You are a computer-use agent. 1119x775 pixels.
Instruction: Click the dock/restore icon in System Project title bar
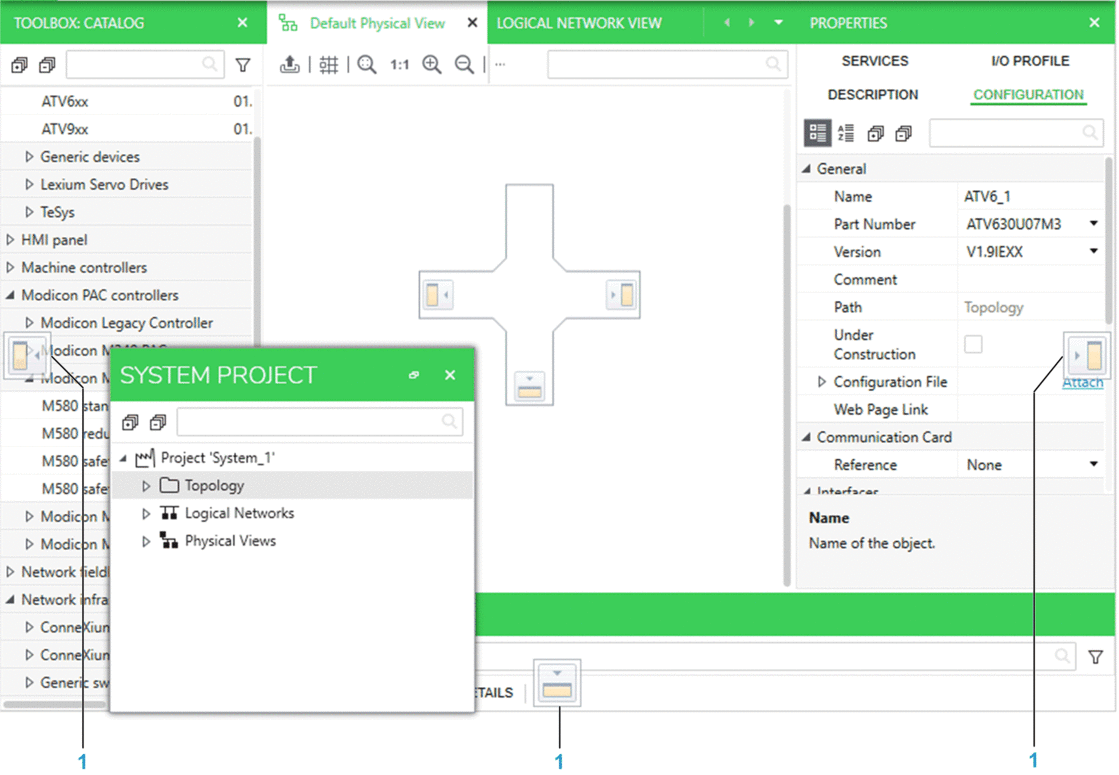414,375
